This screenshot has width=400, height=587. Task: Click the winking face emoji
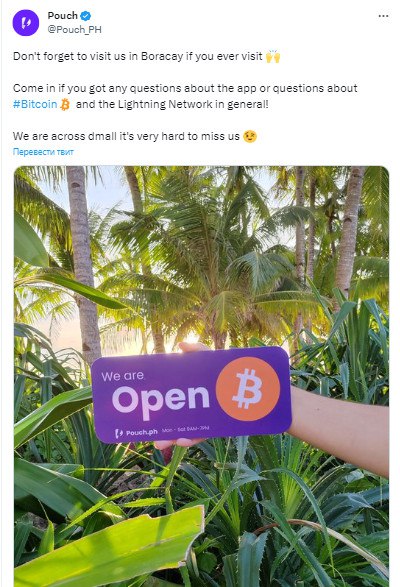click(250, 136)
